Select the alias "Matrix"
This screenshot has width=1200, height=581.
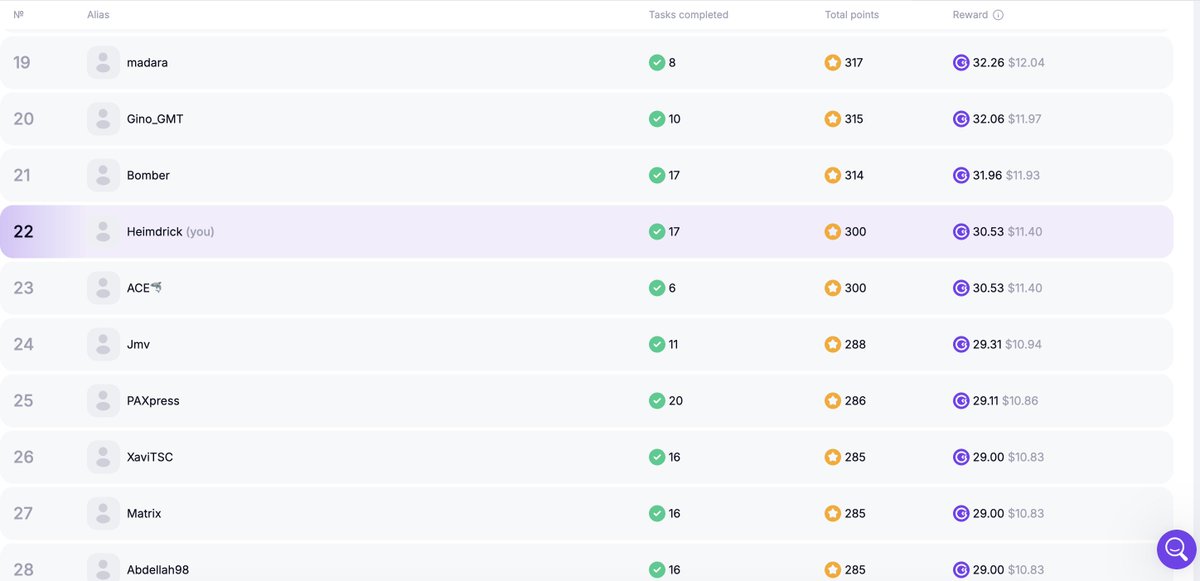144,513
